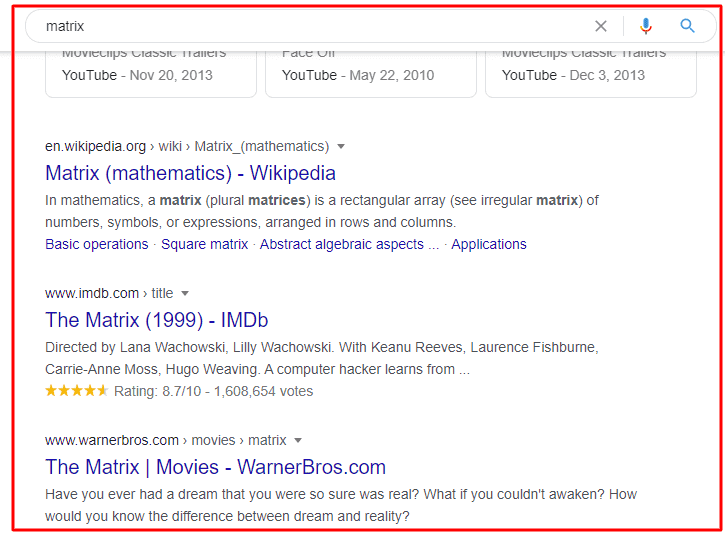
Task: Go to the Basic operations sitelink
Action: point(97,244)
